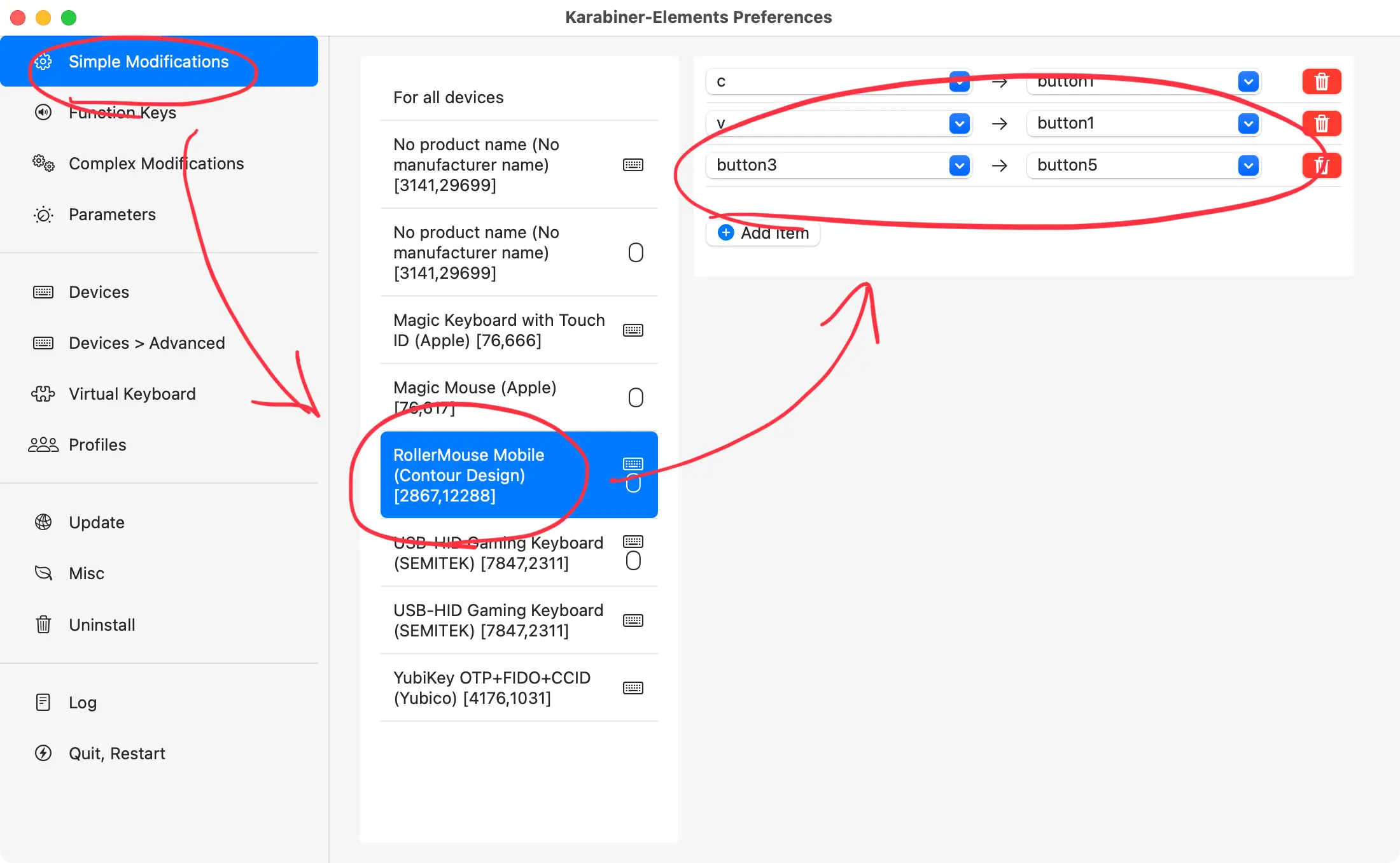Viewport: 1400px width, 863px height.
Task: Click the Quit, Restart bolt icon
Action: [43, 754]
